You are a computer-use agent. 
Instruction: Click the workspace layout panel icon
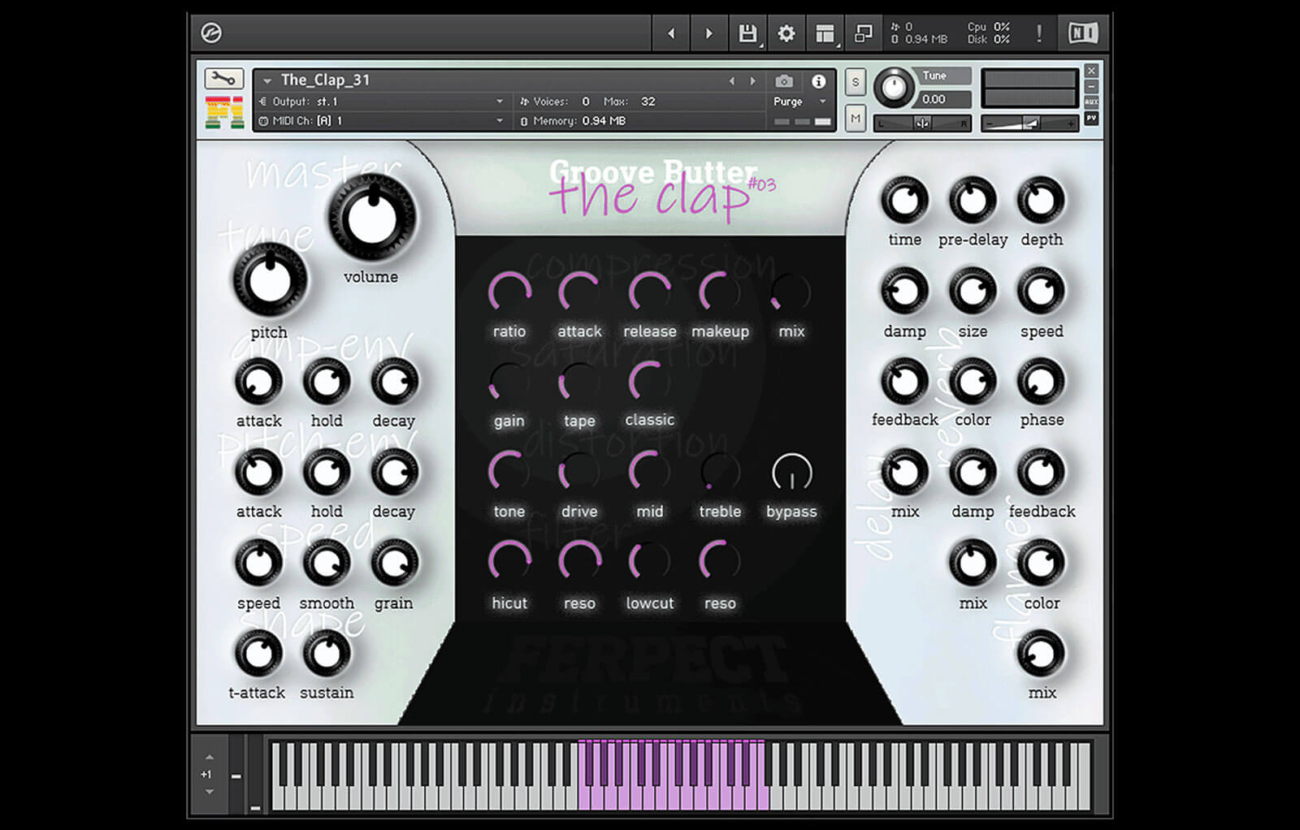pos(824,33)
